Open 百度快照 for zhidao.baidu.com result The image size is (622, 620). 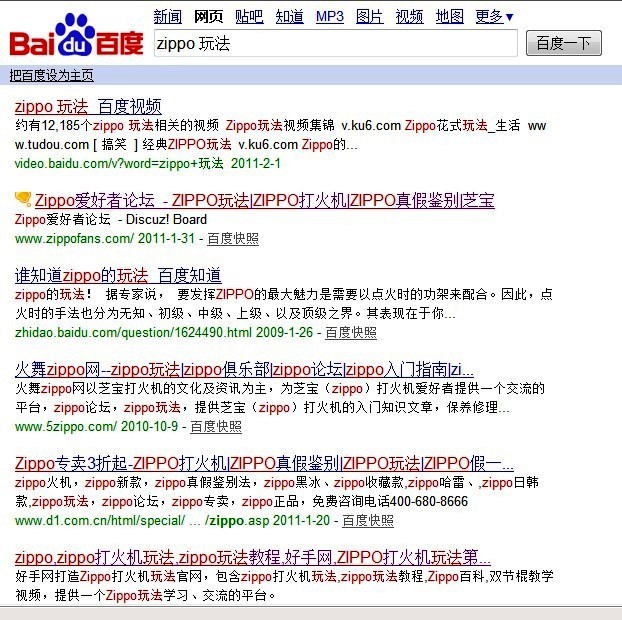point(351,332)
